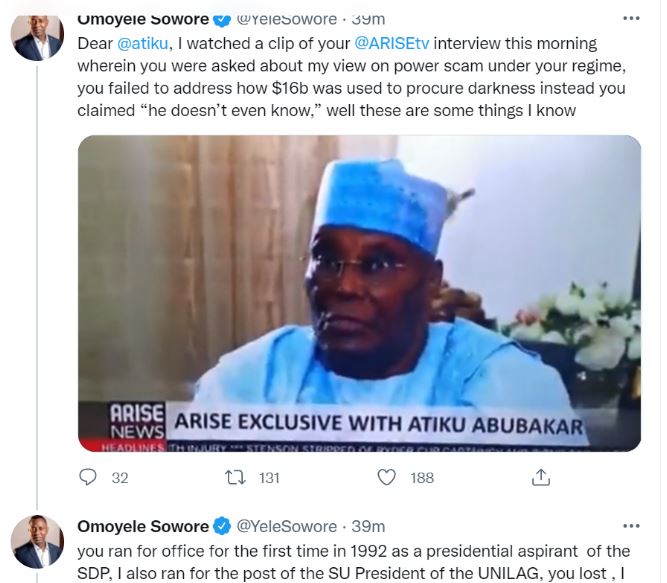Open the 32 replies count
Screen dimensions: 667x583
(x=120, y=478)
